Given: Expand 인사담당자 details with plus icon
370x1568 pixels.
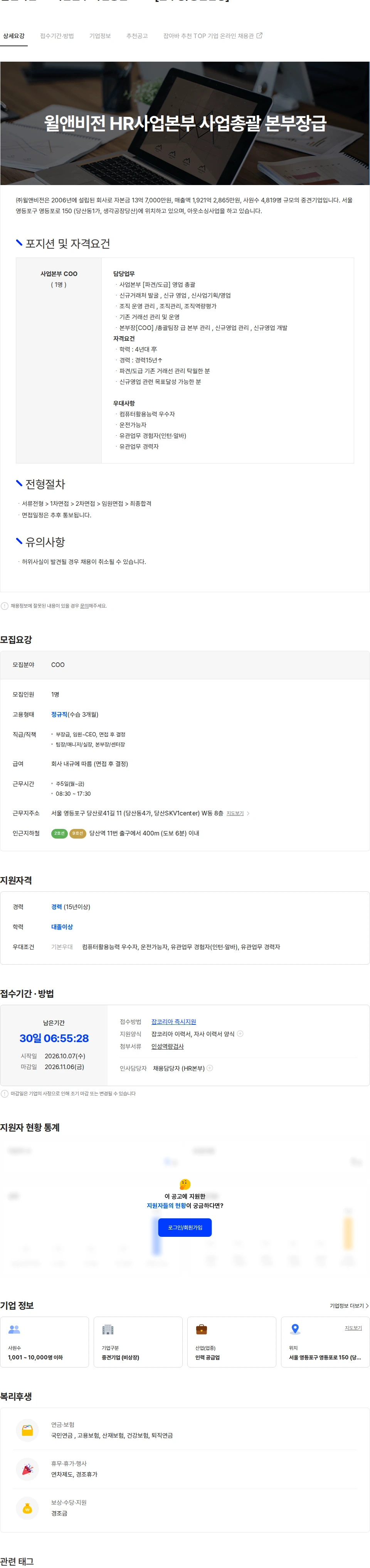Looking at the screenshot, I should (x=210, y=1068).
